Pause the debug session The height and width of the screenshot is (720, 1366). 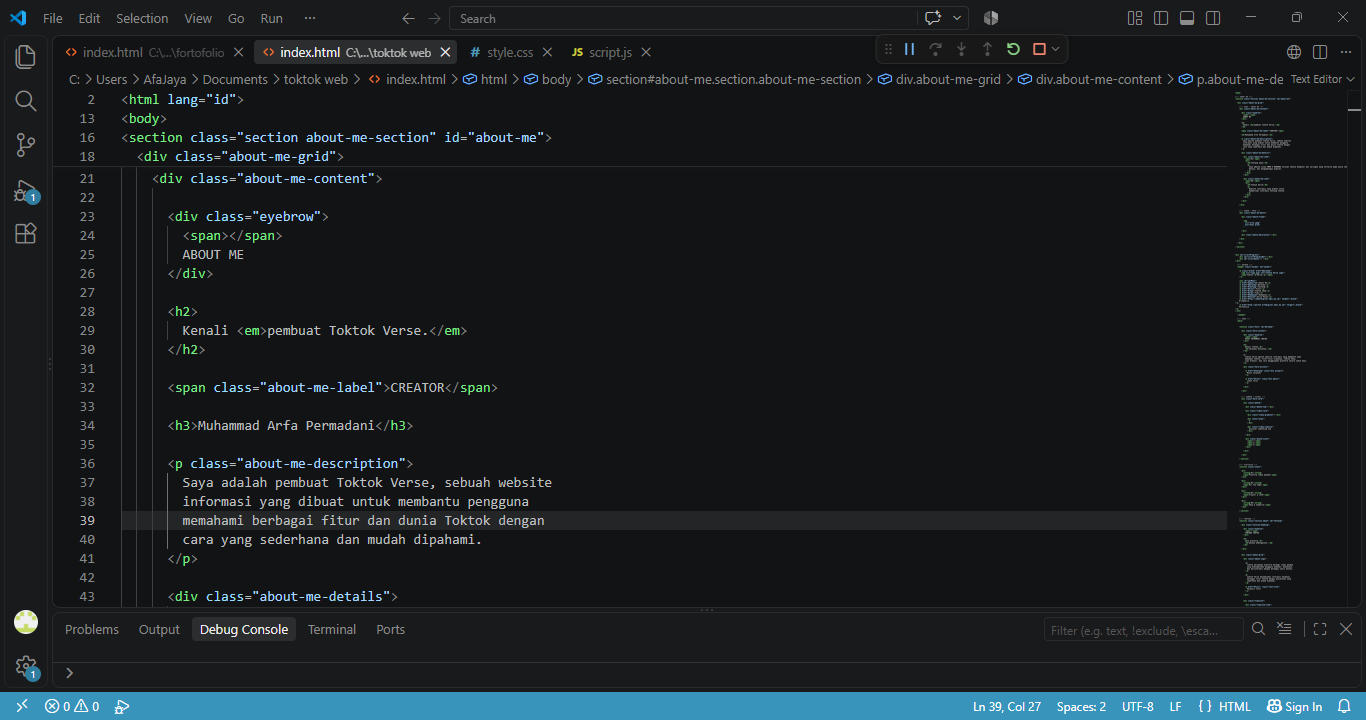(910, 49)
